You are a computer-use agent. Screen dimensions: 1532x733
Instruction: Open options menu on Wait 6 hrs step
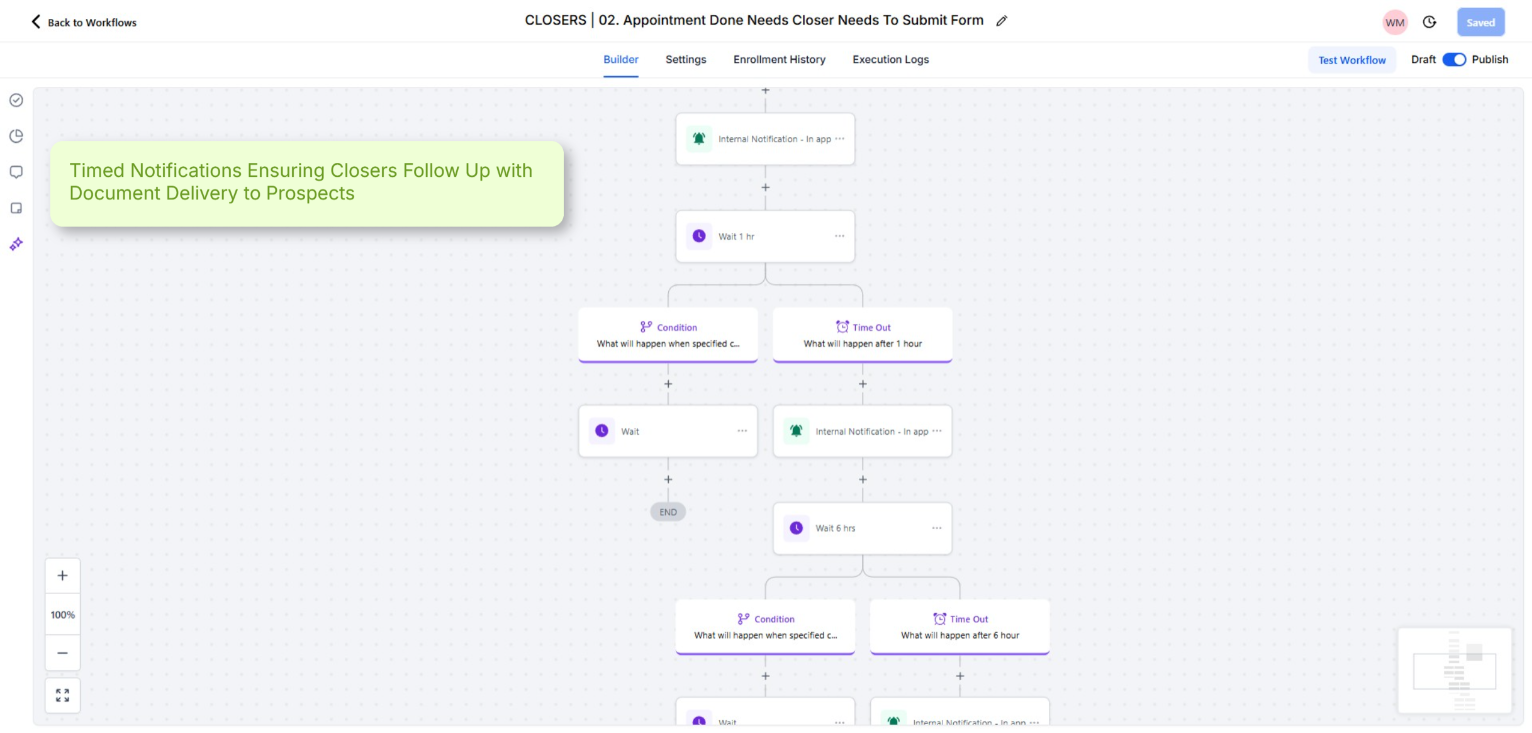[936, 528]
